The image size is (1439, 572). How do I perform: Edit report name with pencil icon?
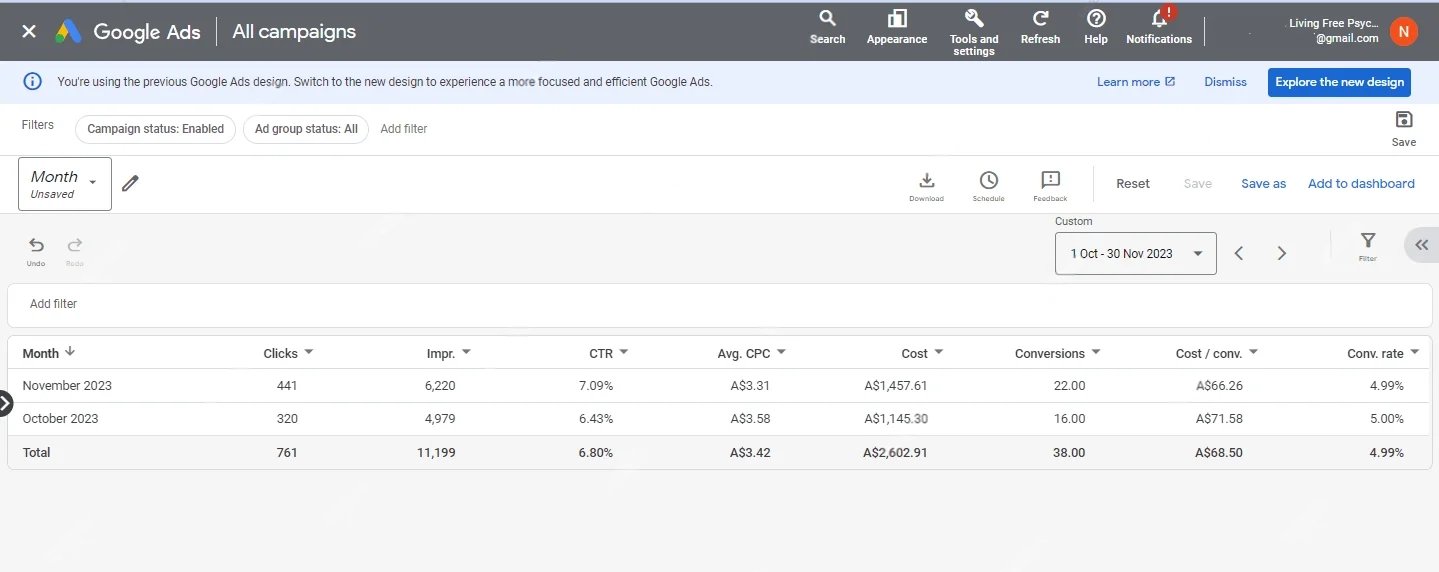point(130,183)
